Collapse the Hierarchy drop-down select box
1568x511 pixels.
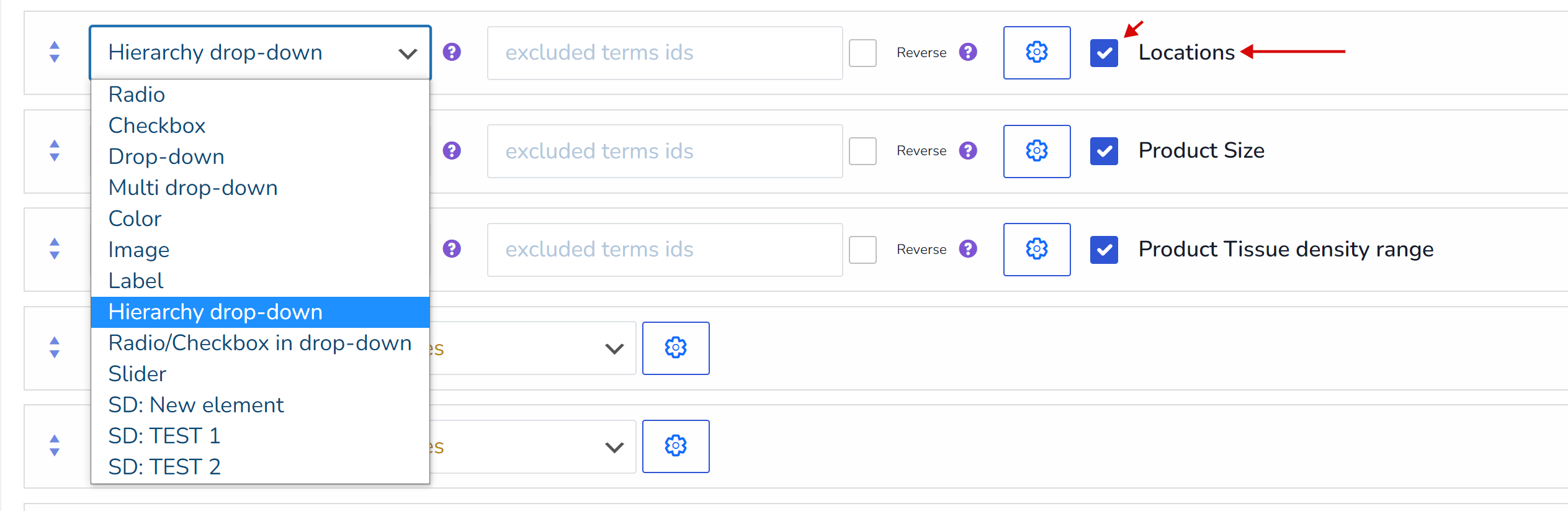click(260, 53)
